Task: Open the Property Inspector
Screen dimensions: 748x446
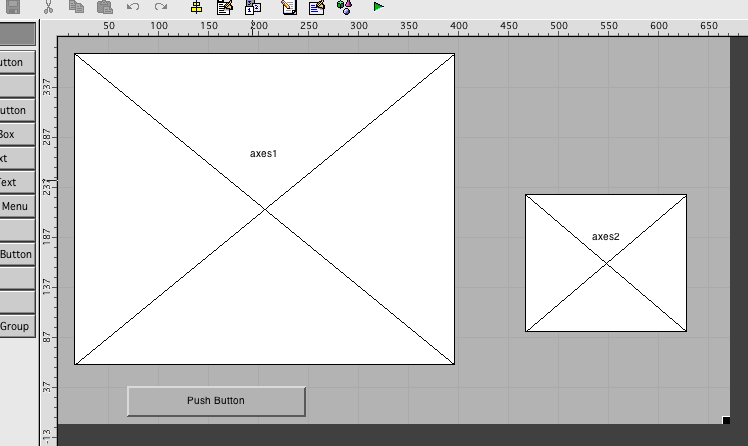Action: tap(316, 7)
